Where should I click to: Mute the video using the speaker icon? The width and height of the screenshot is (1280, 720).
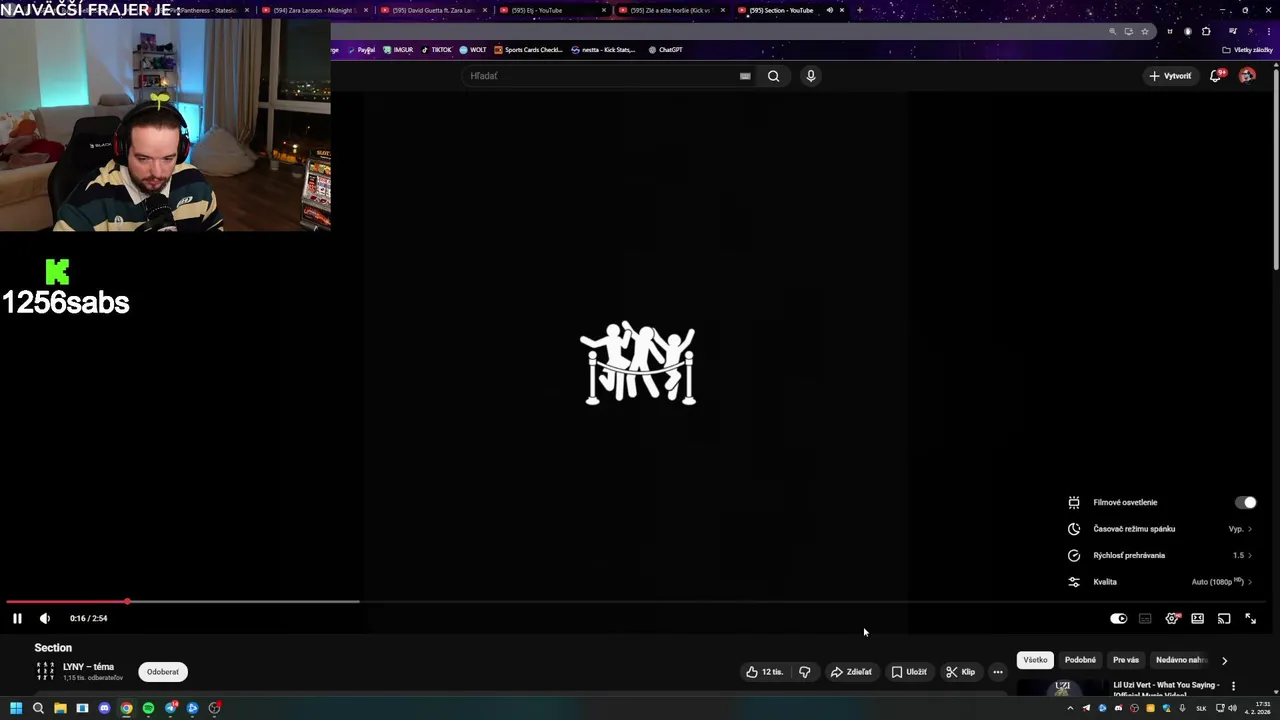[x=44, y=619]
